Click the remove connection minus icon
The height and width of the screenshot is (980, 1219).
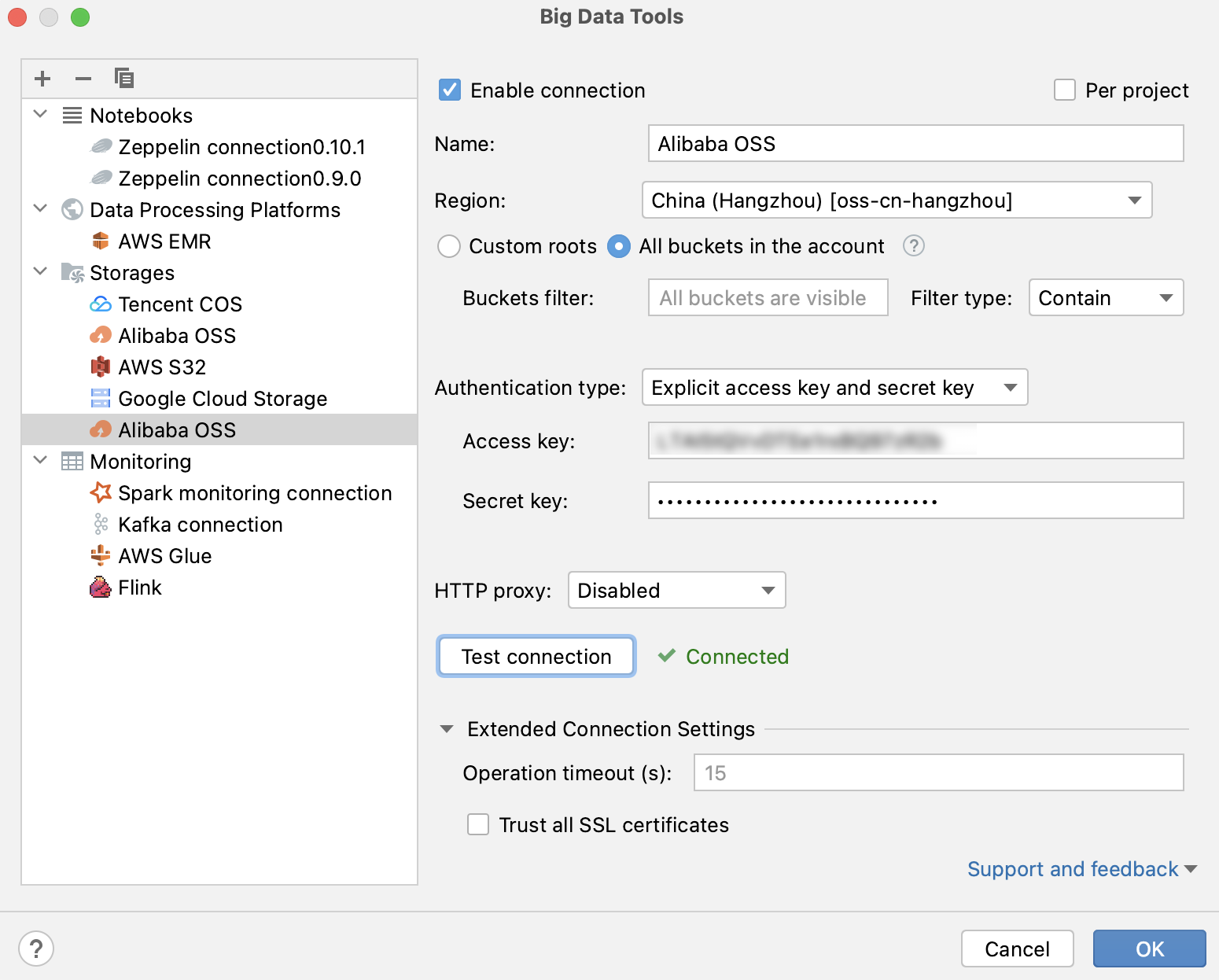click(x=83, y=79)
